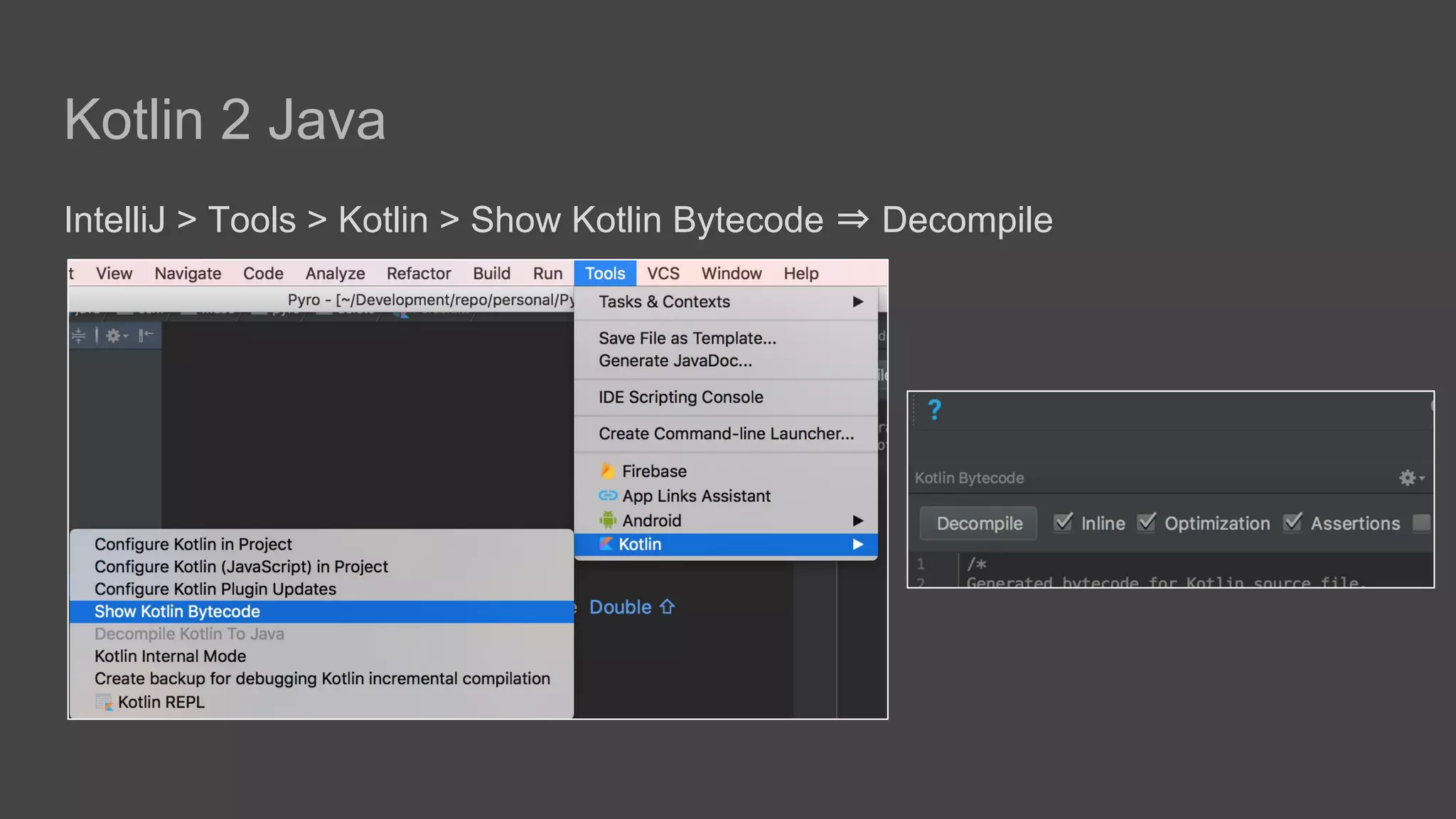The height and width of the screenshot is (819, 1456).
Task: Click the project panel gear settings icon
Action: [117, 336]
